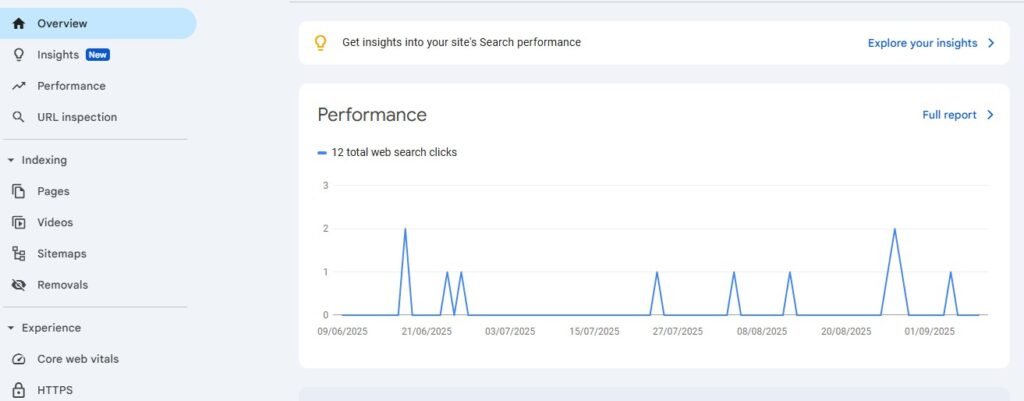Click the chevron beside Explore your insights
Image resolution: width=1024 pixels, height=401 pixels.
tap(991, 43)
